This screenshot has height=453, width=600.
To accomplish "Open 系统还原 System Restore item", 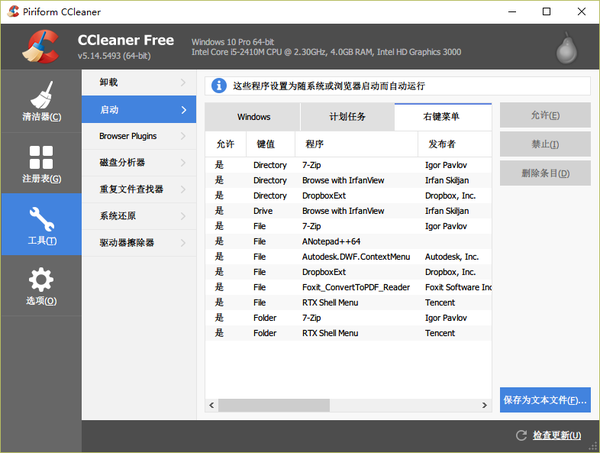I will [139, 216].
